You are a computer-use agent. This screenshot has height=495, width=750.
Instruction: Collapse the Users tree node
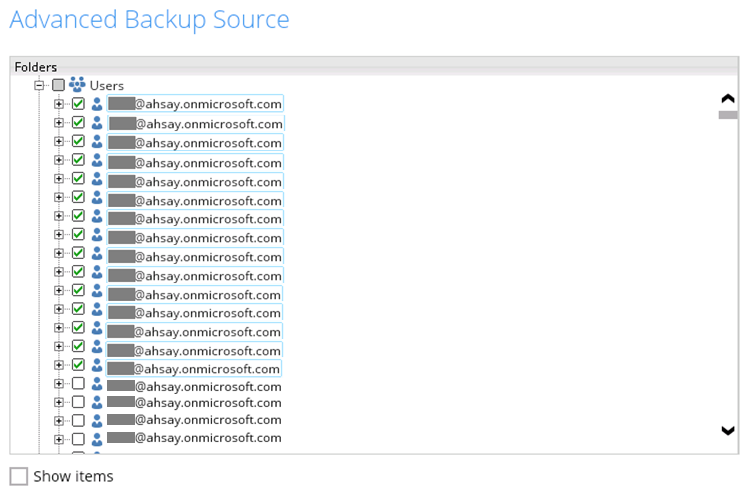pos(40,85)
